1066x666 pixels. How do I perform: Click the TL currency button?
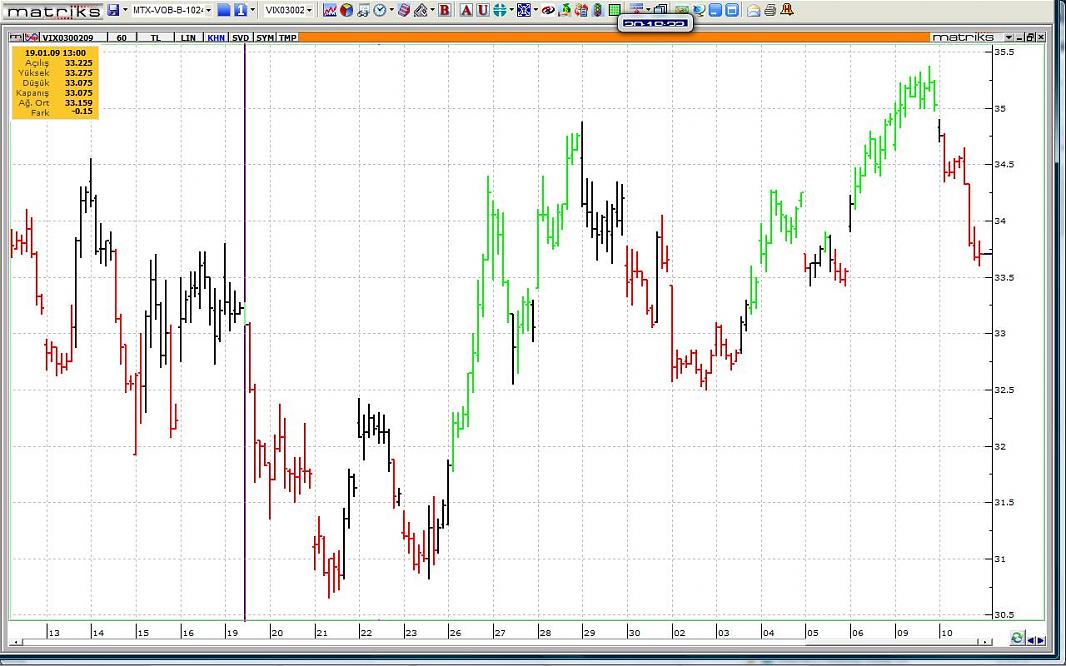pos(155,37)
